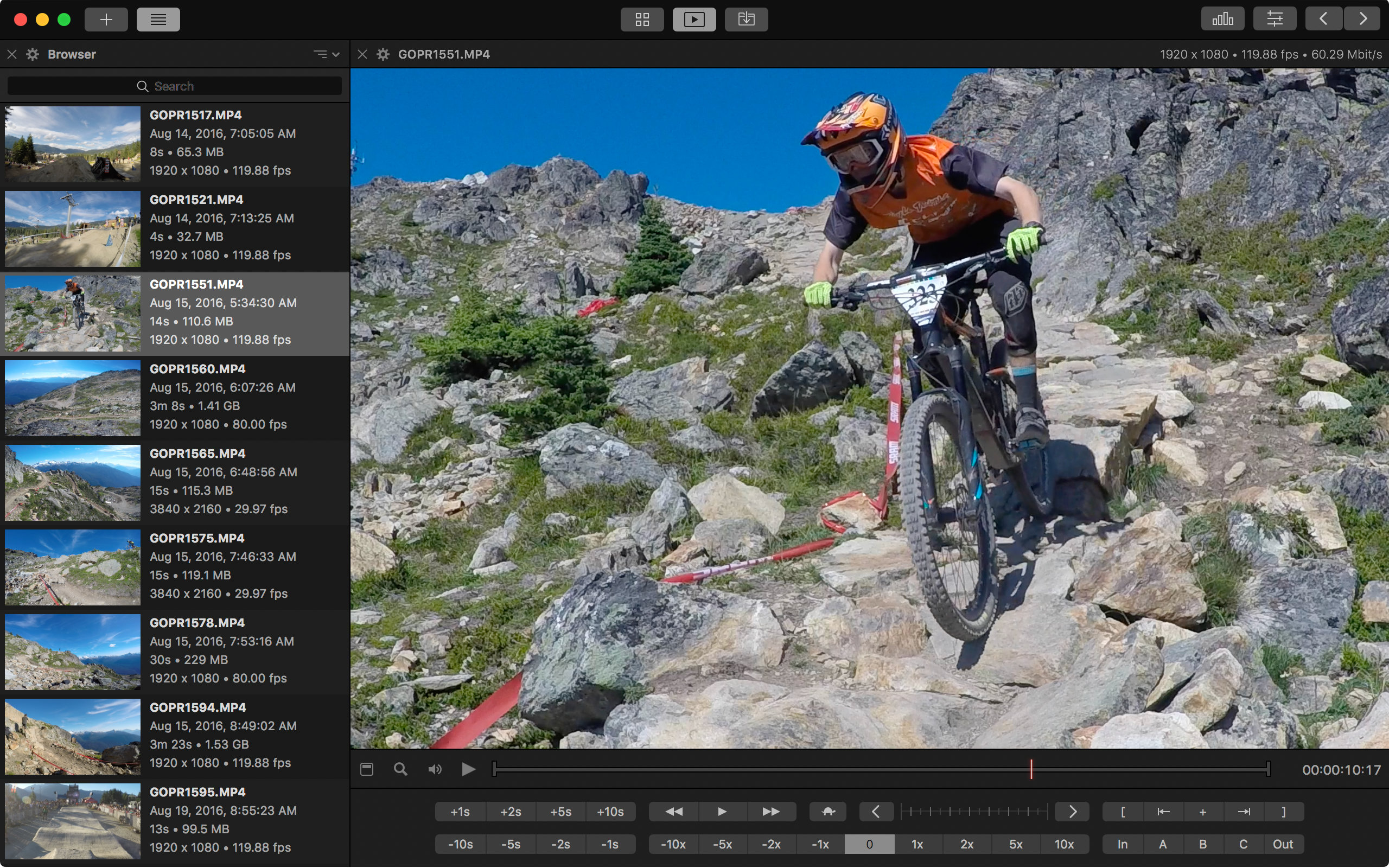Select the GOPR1560.MP4 clip thumbnail
This screenshot has width=1389, height=868.
(x=72, y=397)
